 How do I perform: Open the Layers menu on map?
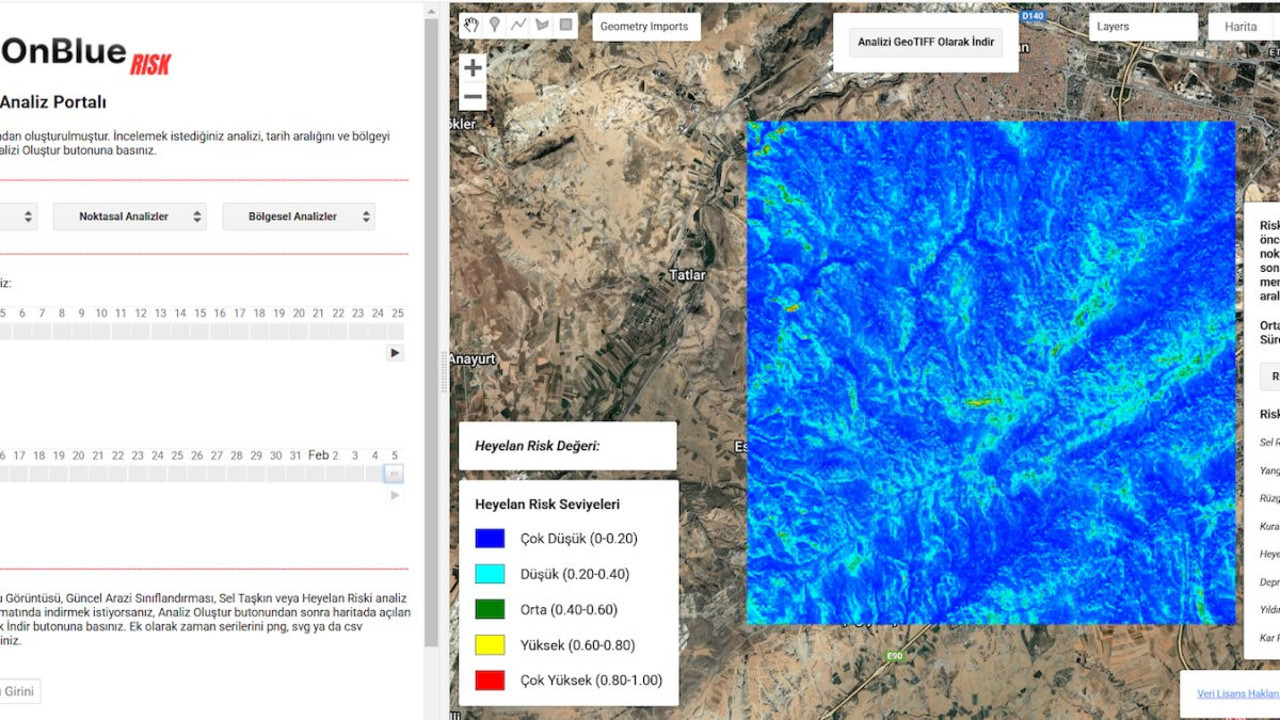click(x=1142, y=27)
